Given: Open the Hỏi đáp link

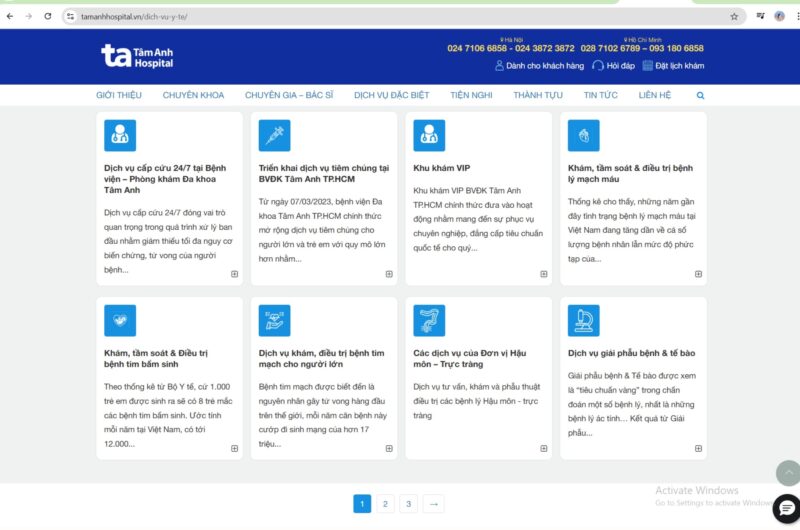Looking at the screenshot, I should tap(613, 66).
